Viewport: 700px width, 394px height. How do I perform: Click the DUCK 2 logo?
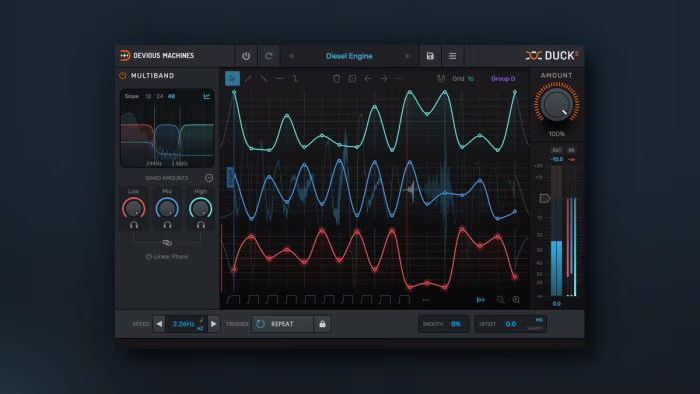point(552,56)
